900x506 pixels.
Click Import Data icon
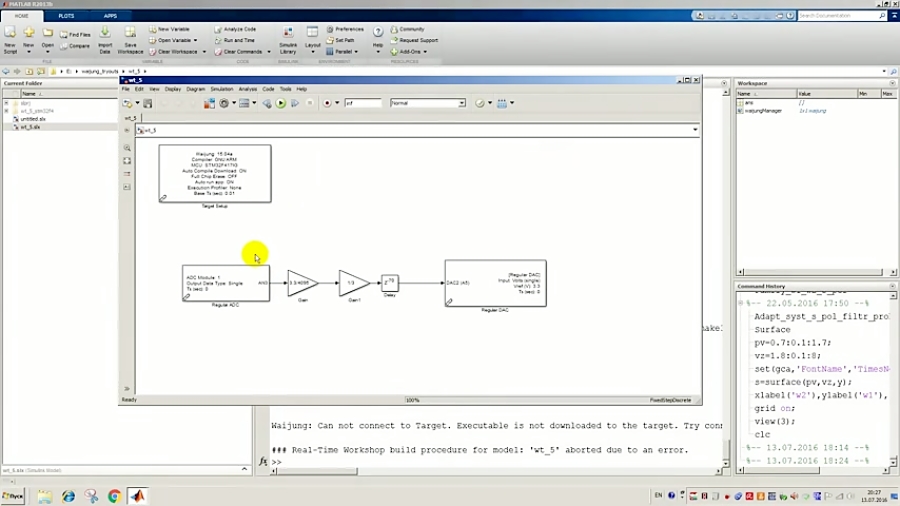[x=105, y=40]
